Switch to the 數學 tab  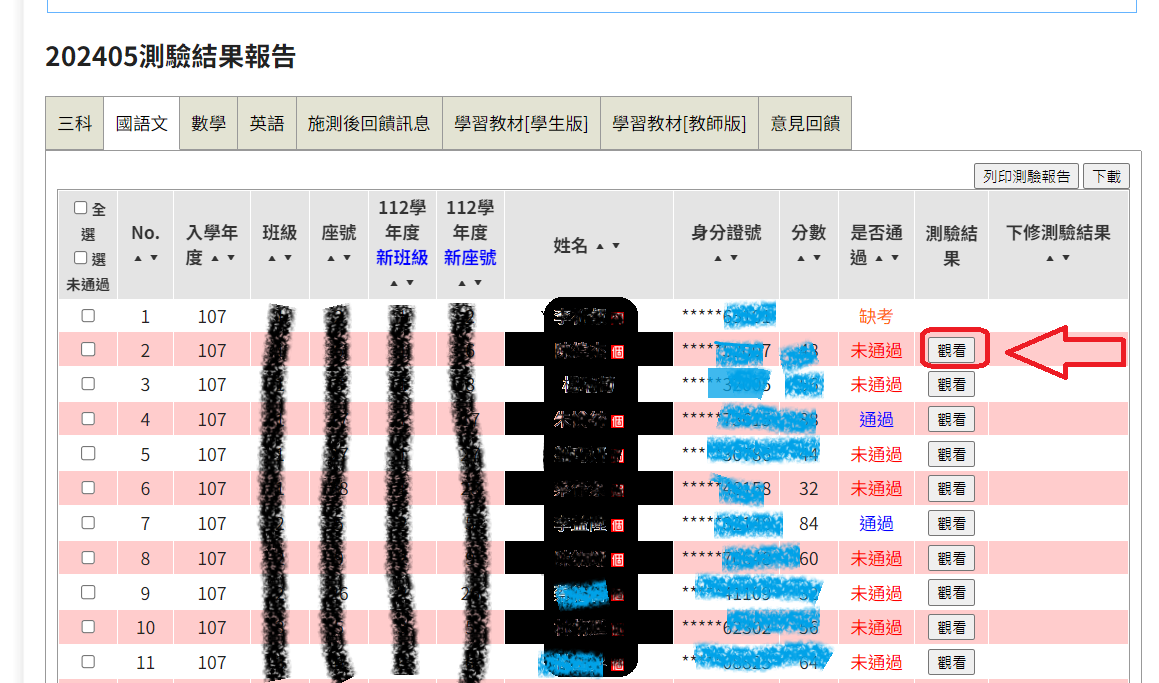(208, 124)
